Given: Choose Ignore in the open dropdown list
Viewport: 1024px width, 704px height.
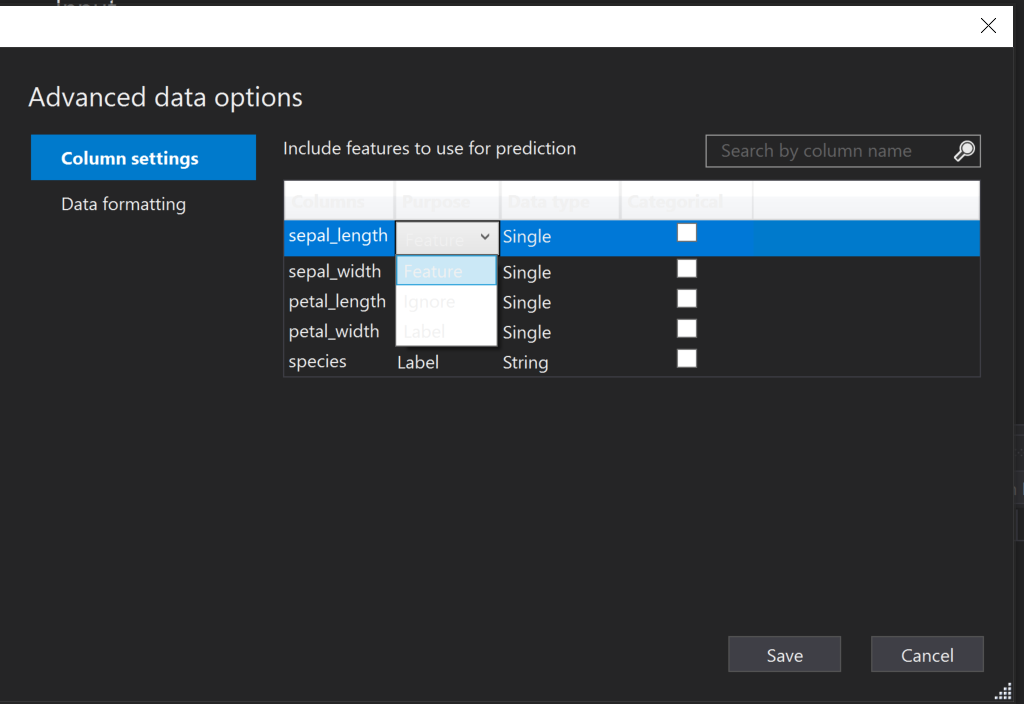Looking at the screenshot, I should tap(447, 302).
